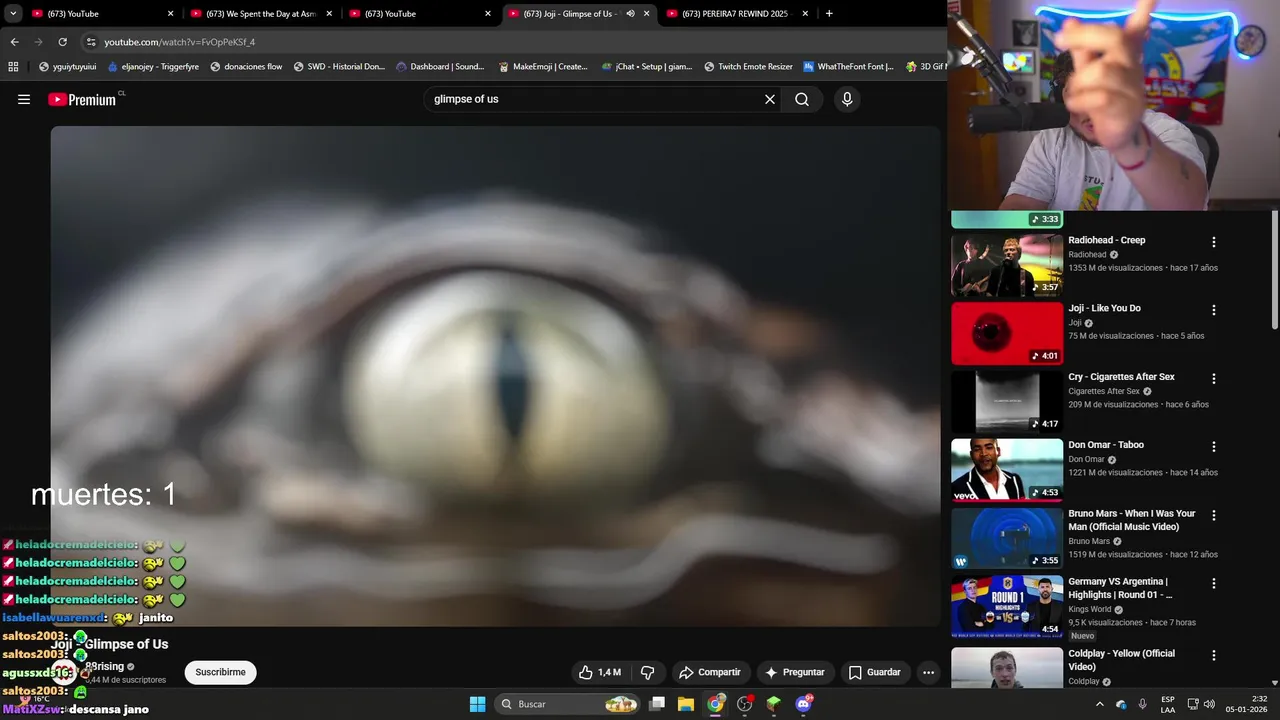Open options menu for Cry - Cigarettes After Sex

1214,379
